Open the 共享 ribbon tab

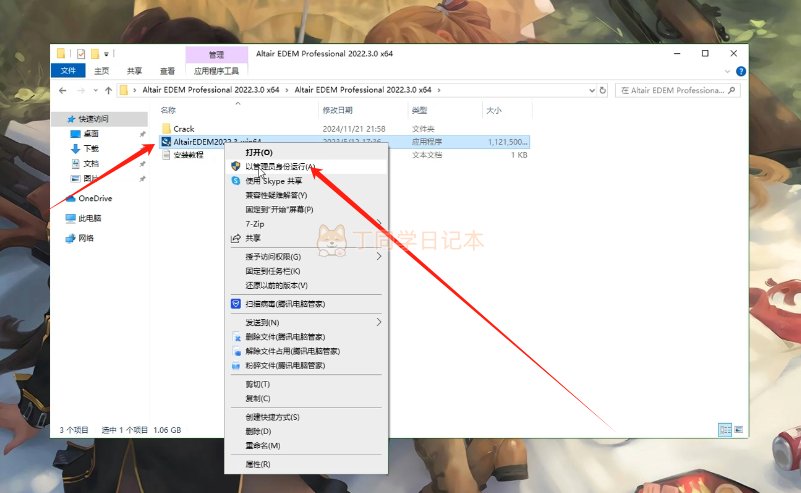(x=134, y=71)
